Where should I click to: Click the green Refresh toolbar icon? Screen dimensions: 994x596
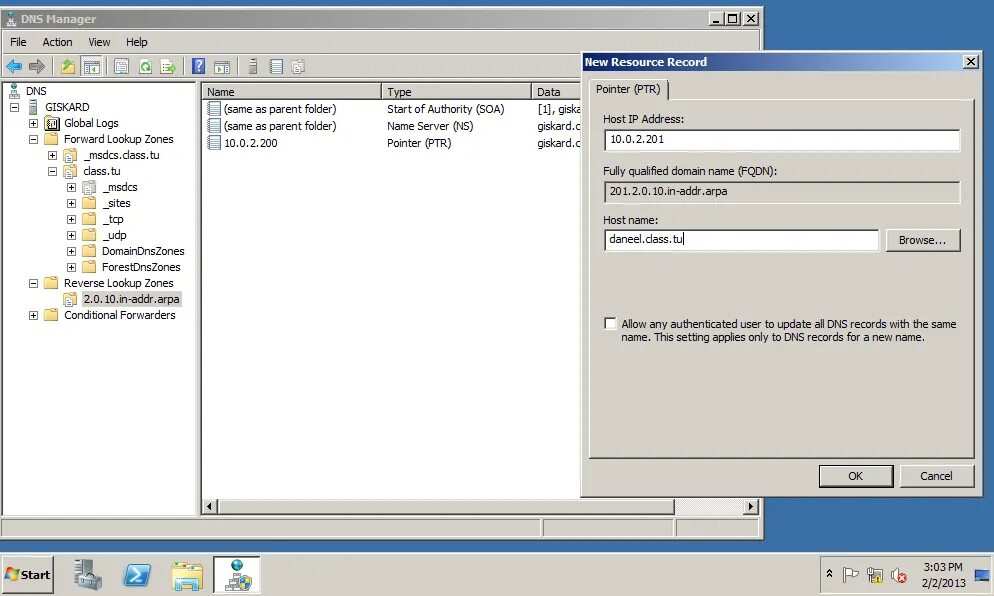(145, 66)
